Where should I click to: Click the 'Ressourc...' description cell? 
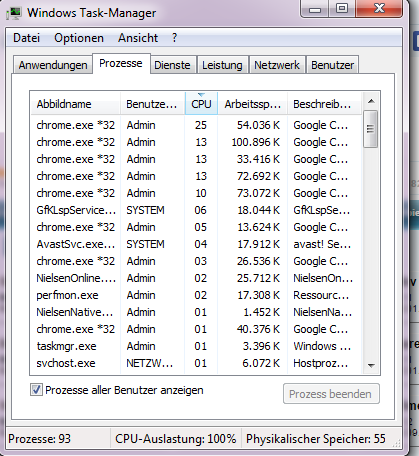321,295
